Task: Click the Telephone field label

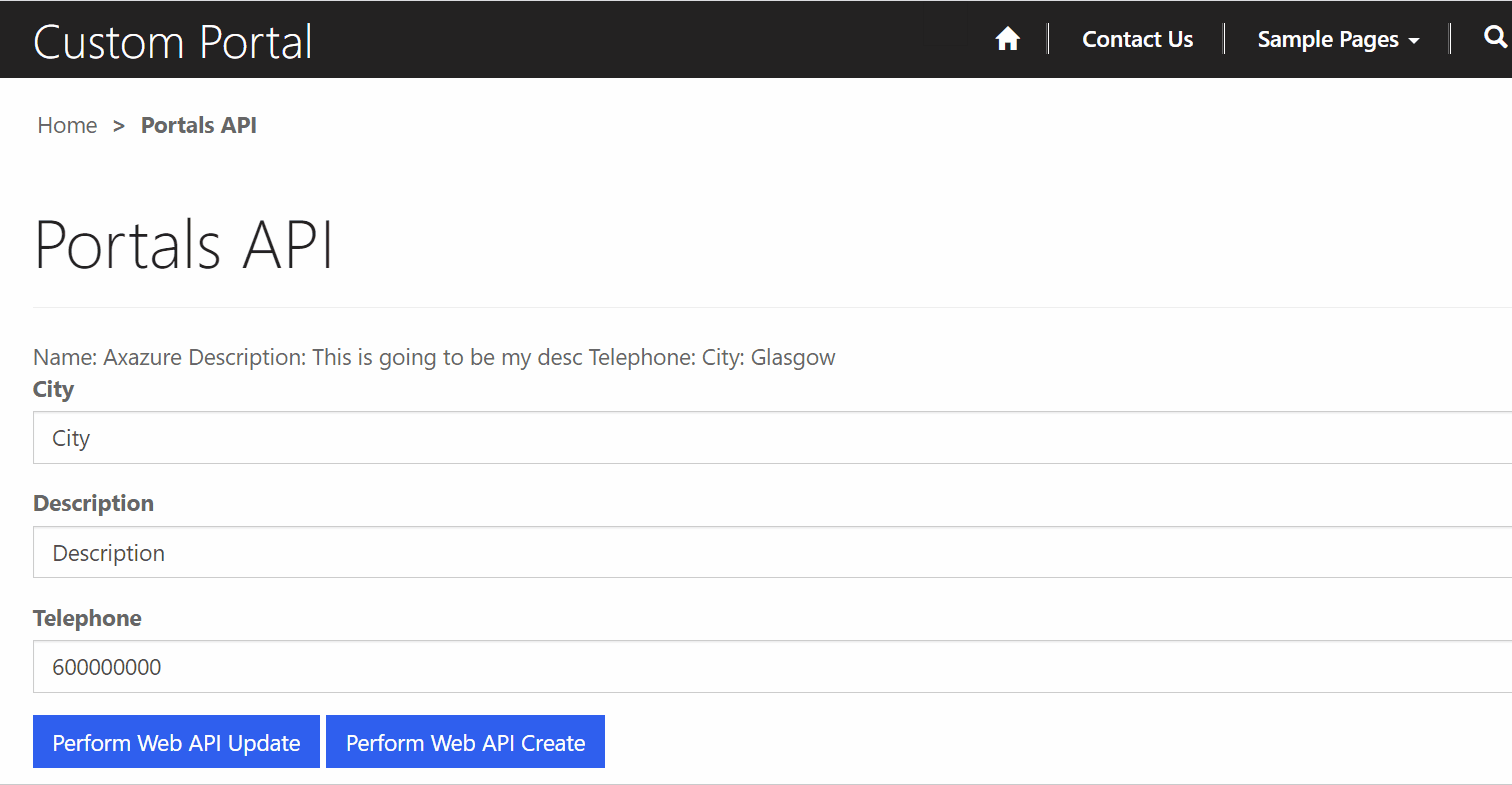Action: [87, 618]
